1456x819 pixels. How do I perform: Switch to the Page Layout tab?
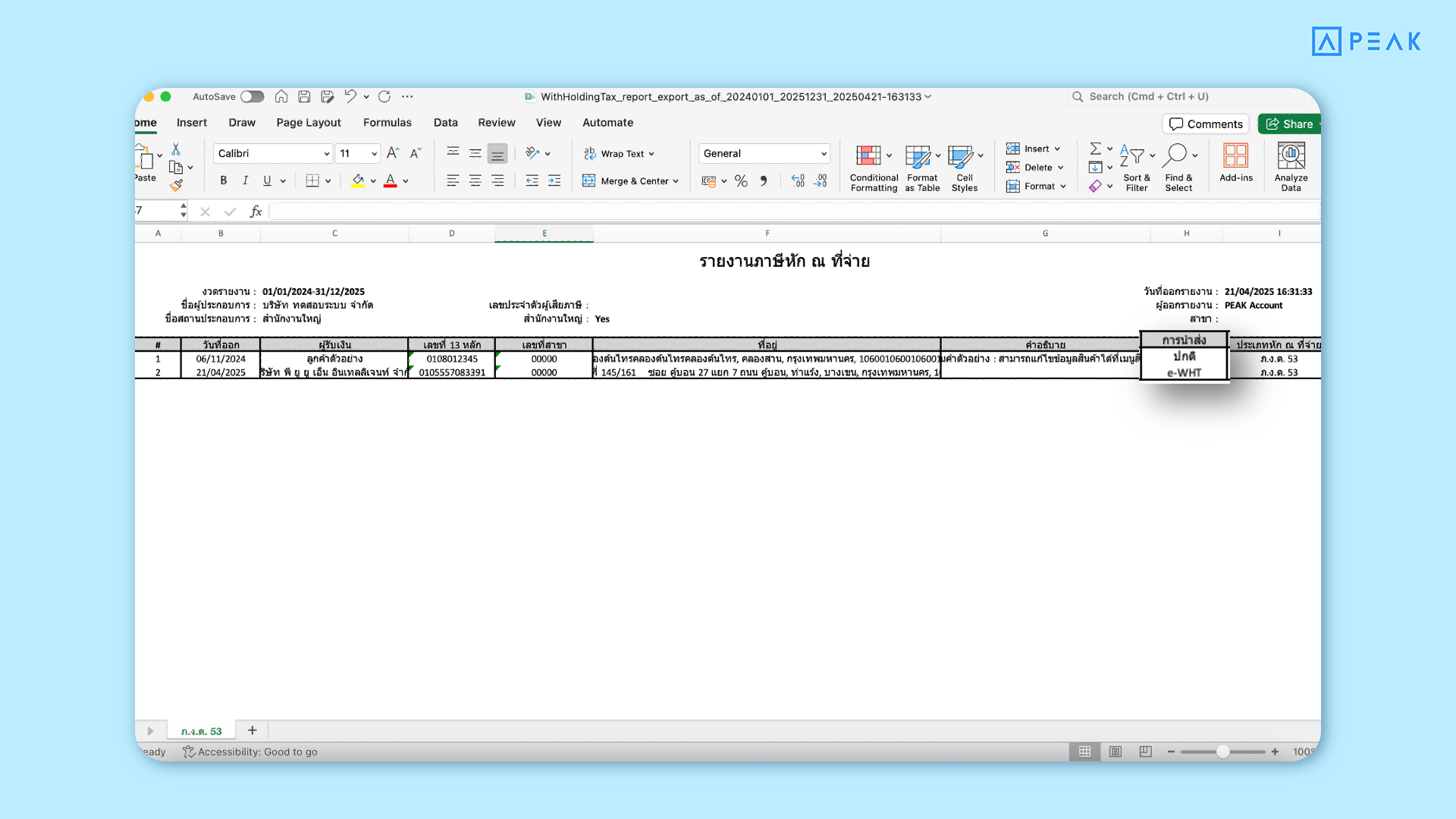309,122
